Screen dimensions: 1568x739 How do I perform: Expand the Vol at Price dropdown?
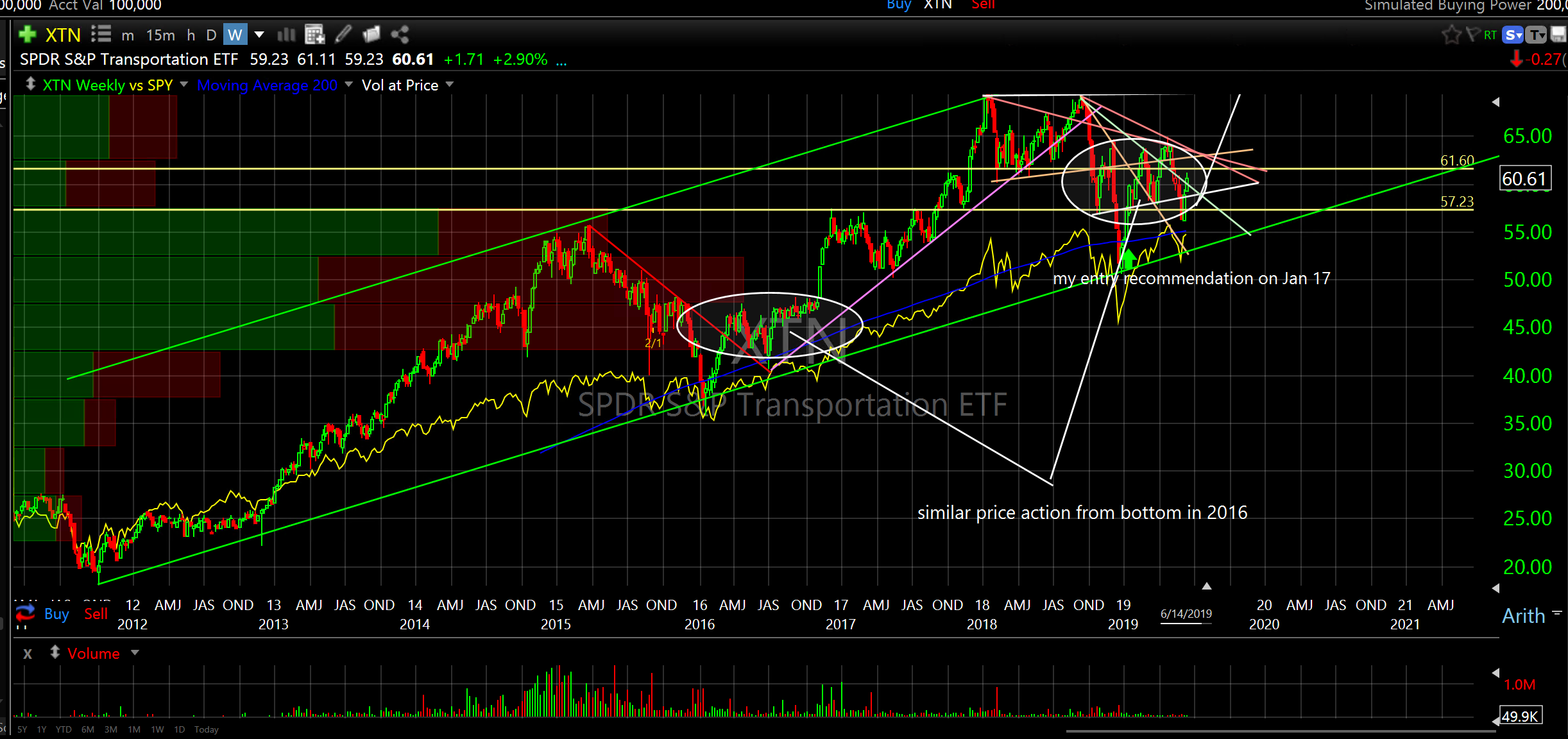point(450,85)
